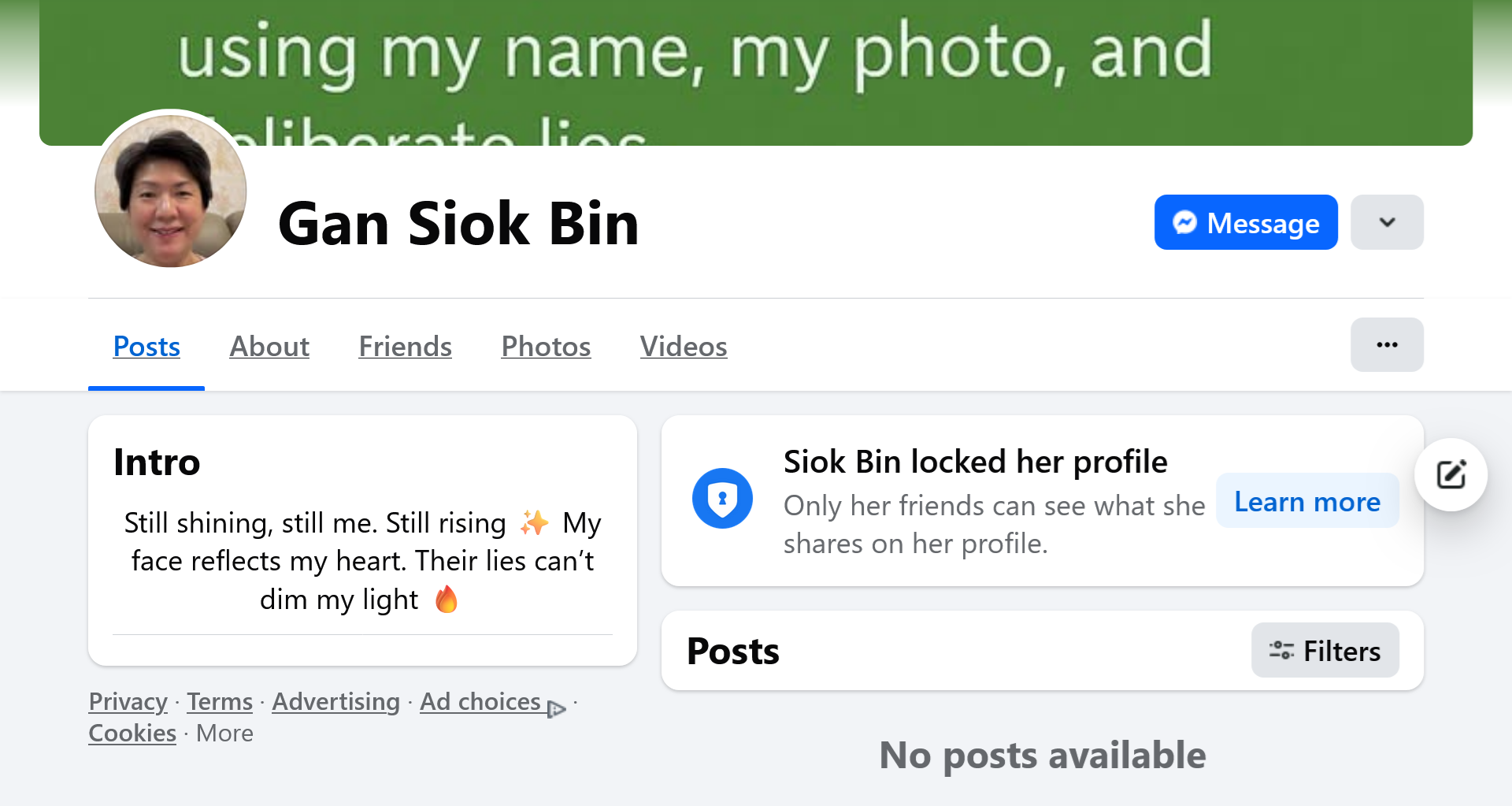This screenshot has height=806, width=1512.
Task: Open the Videos tab
Action: pyautogui.click(x=684, y=347)
